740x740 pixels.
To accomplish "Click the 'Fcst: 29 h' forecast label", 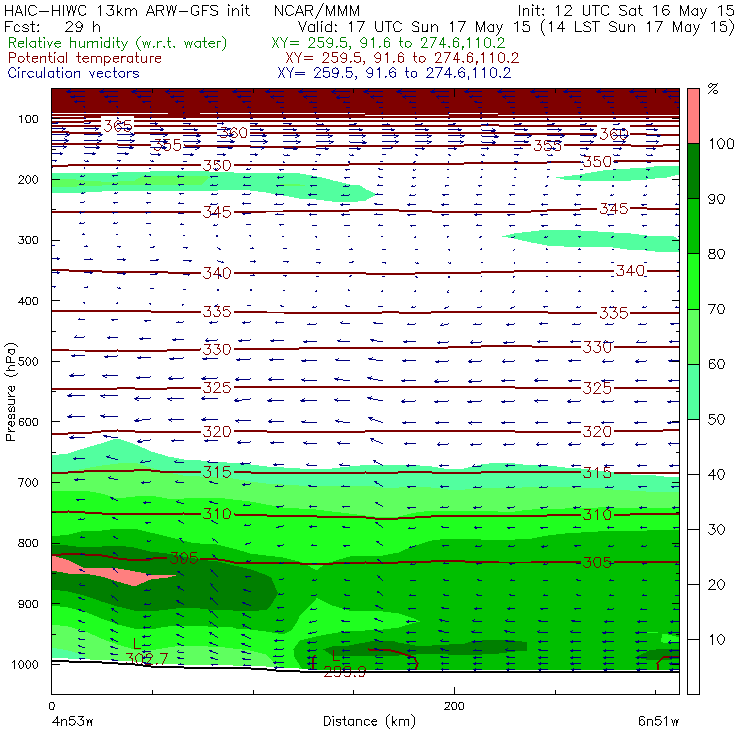I will (52, 26).
